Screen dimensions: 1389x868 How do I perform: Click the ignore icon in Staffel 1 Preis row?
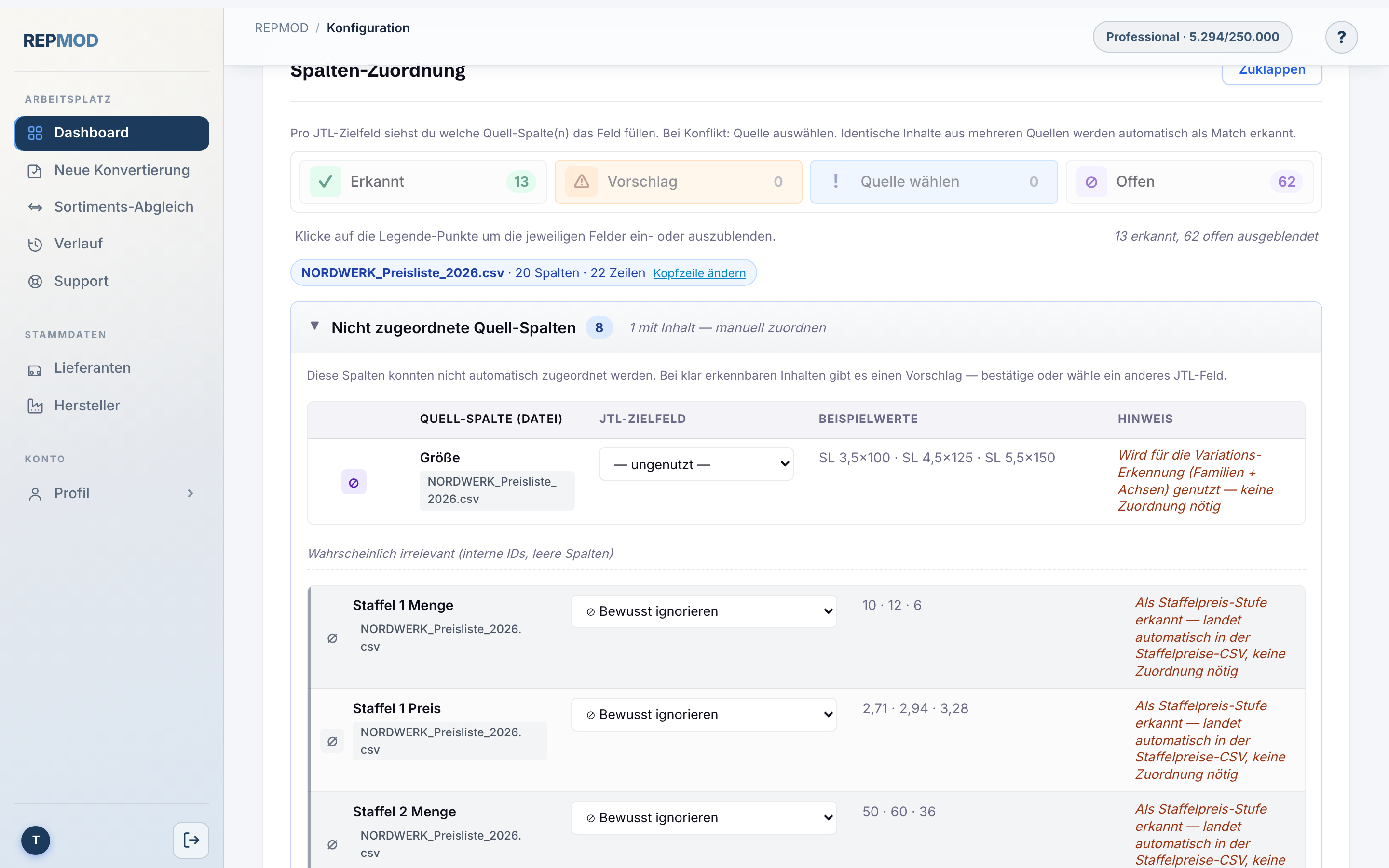[332, 741]
